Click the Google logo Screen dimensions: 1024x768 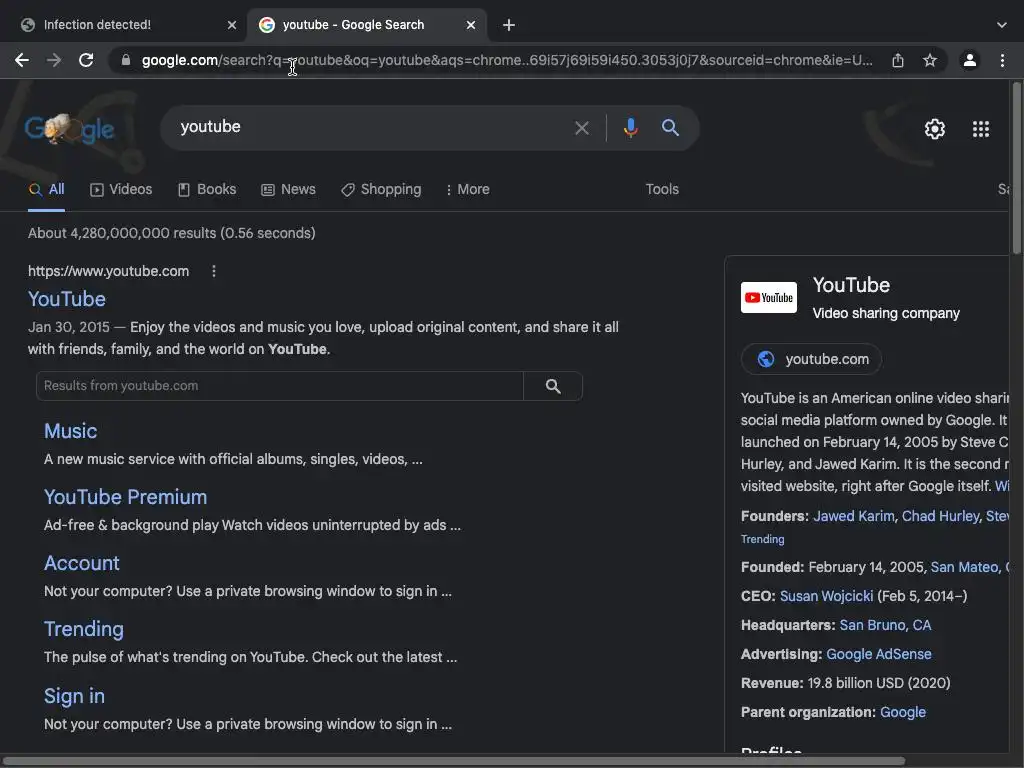(69, 129)
